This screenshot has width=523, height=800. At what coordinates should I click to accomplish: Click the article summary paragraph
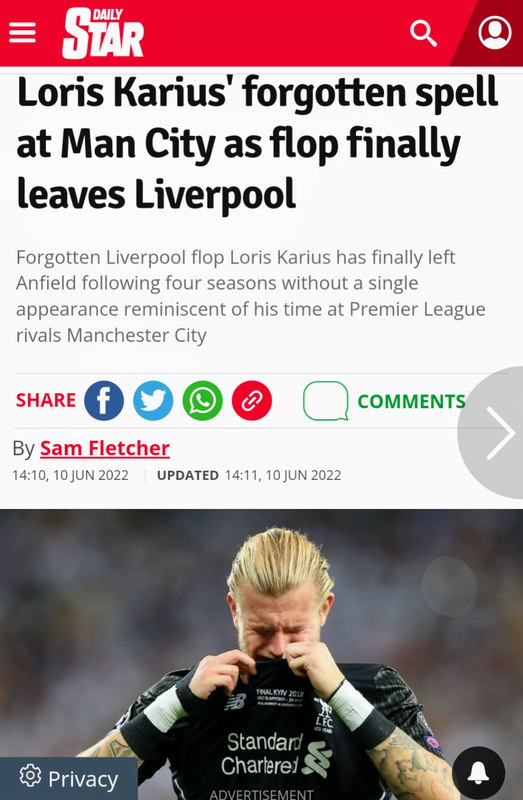[x=251, y=296]
